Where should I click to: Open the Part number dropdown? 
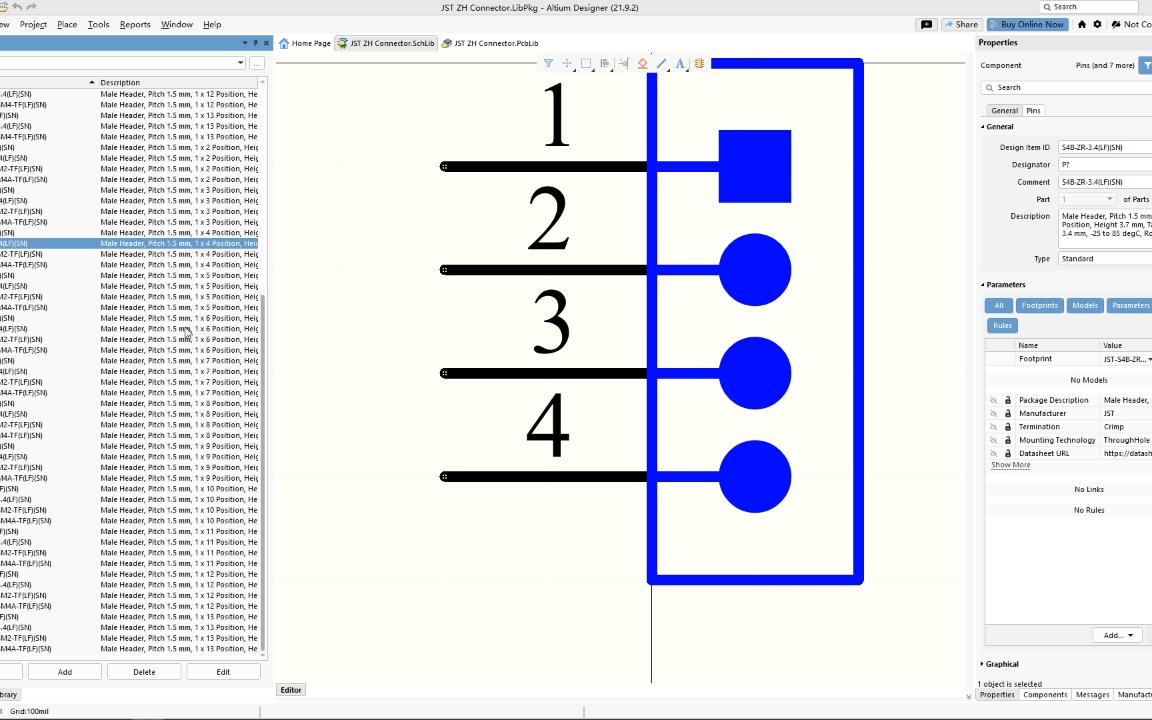pos(1109,199)
